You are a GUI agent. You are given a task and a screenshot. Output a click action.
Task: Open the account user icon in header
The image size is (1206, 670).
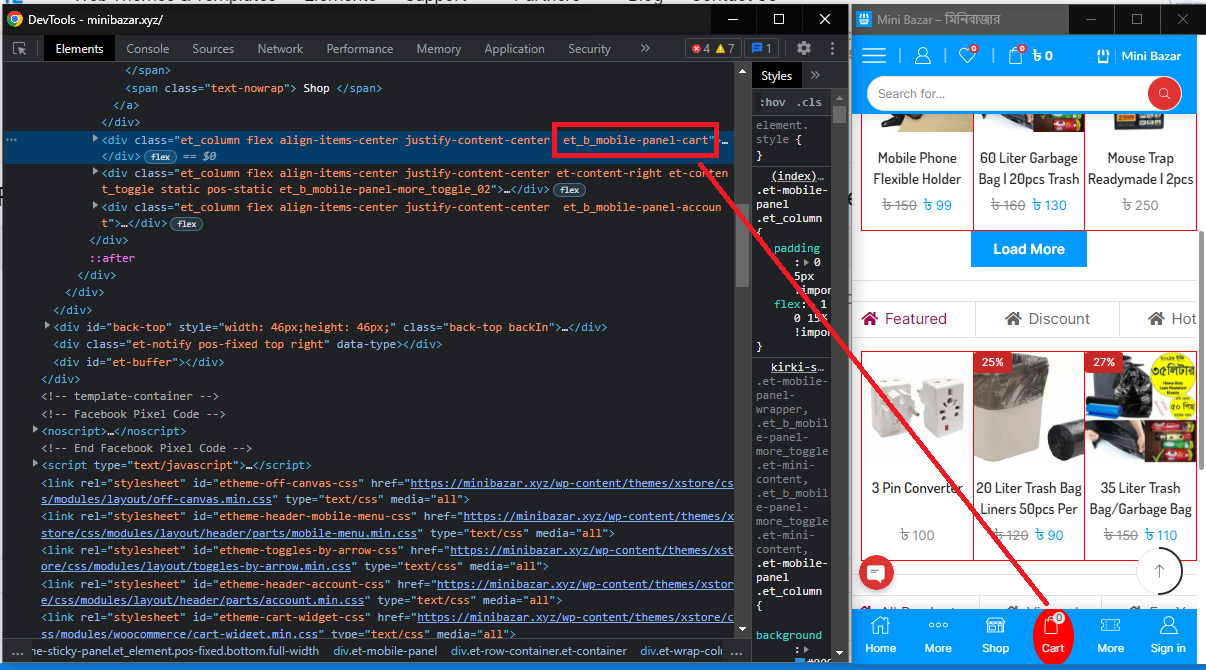pos(923,56)
